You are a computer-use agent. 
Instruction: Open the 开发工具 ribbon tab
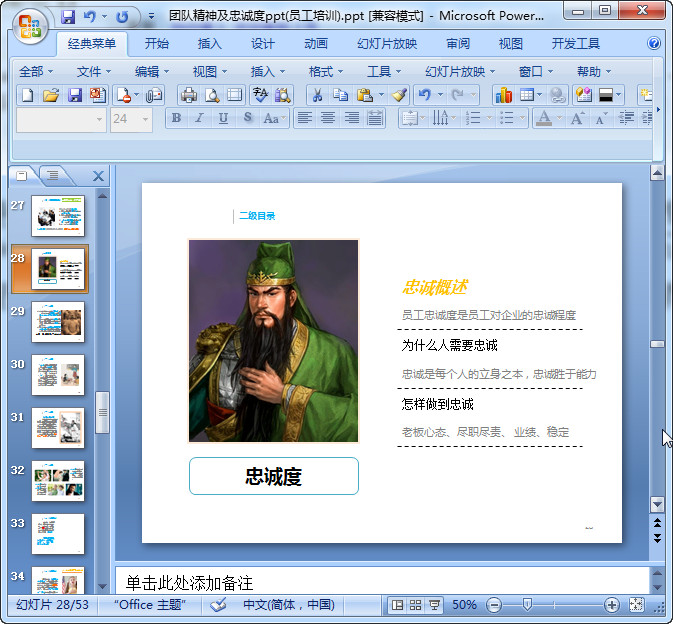[575, 43]
